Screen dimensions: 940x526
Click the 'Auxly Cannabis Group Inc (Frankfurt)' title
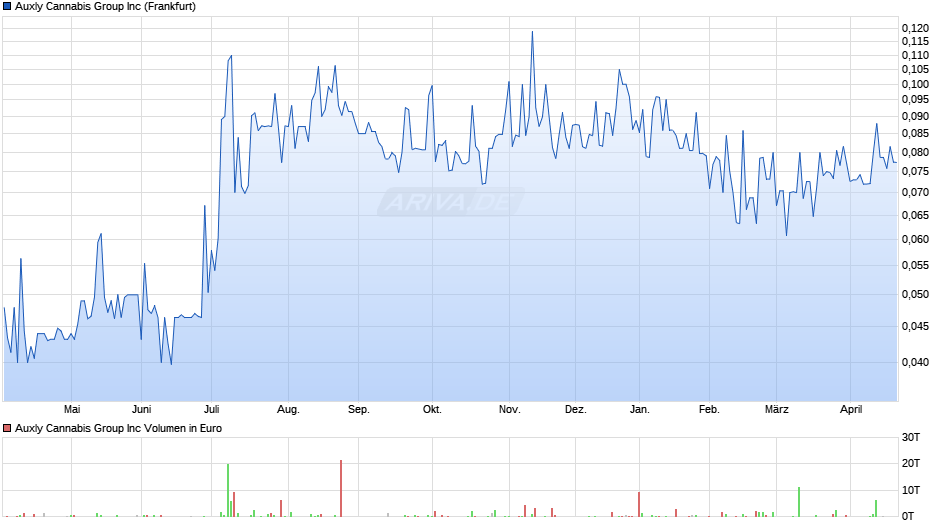pos(106,7)
